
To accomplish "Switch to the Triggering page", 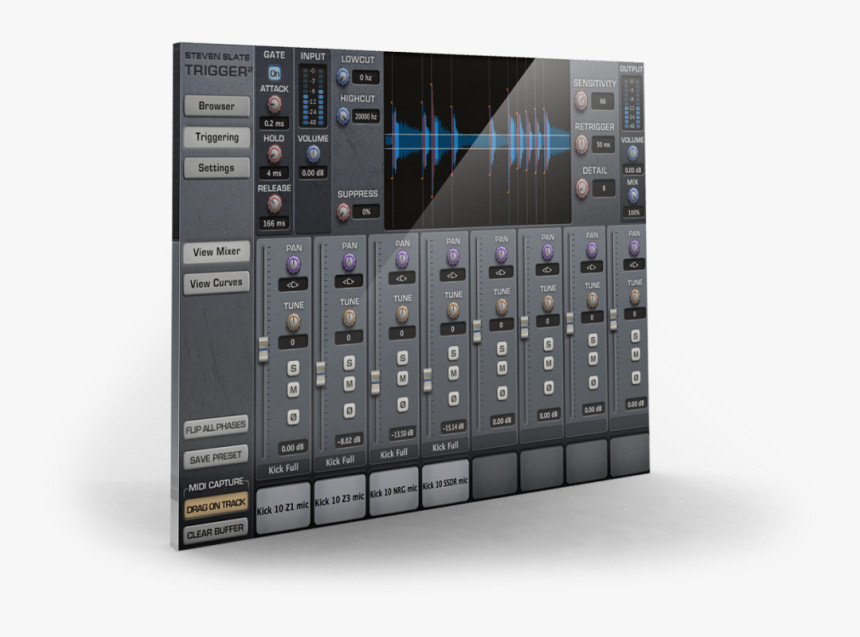I will pyautogui.click(x=217, y=137).
